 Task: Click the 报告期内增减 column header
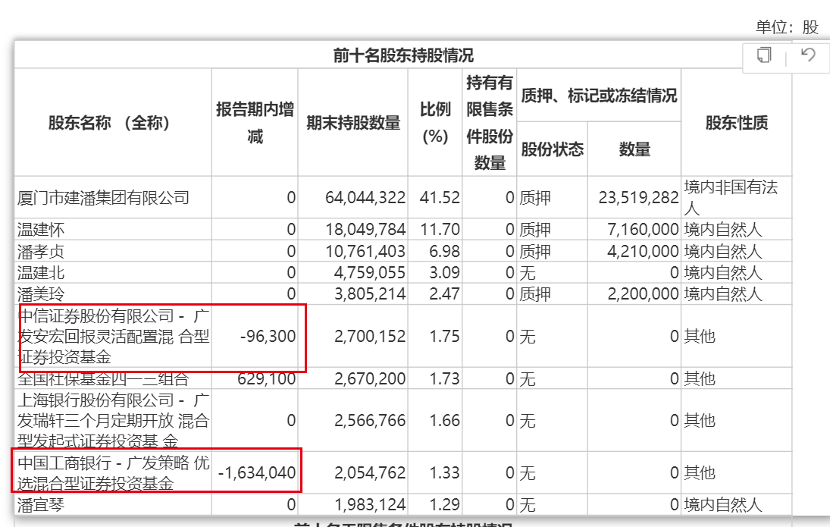(255, 123)
